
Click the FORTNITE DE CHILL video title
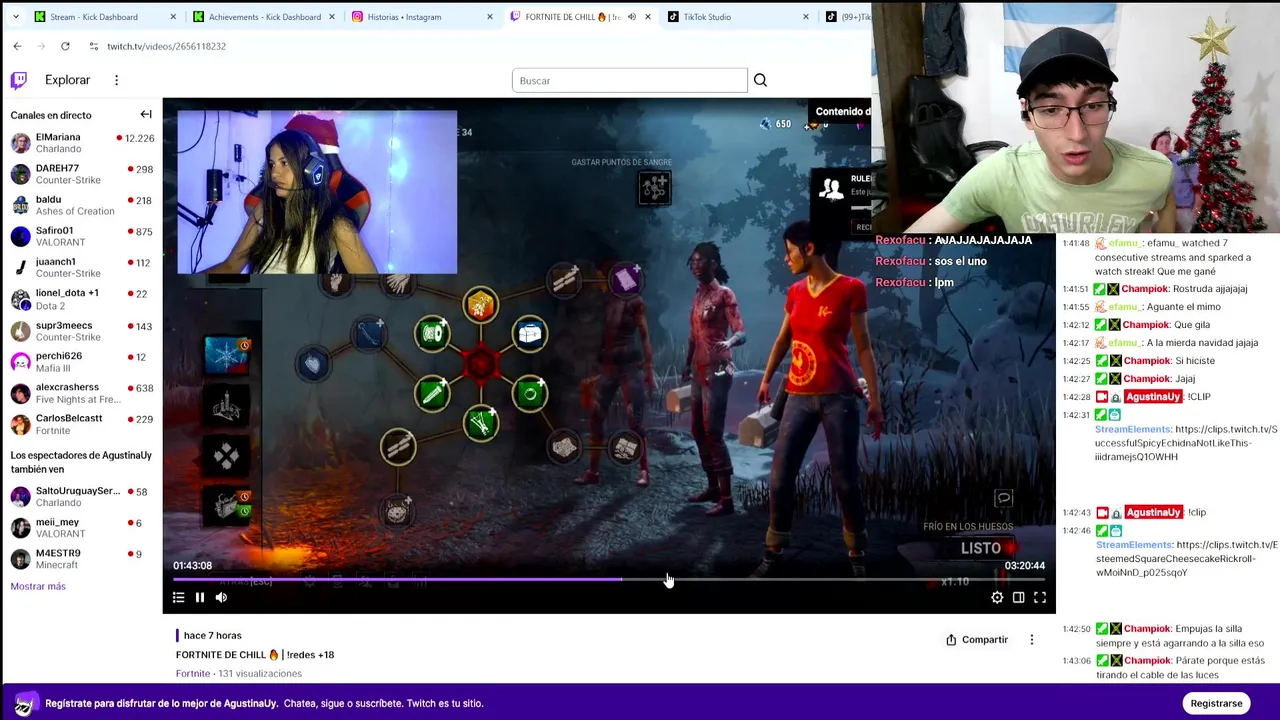point(255,655)
